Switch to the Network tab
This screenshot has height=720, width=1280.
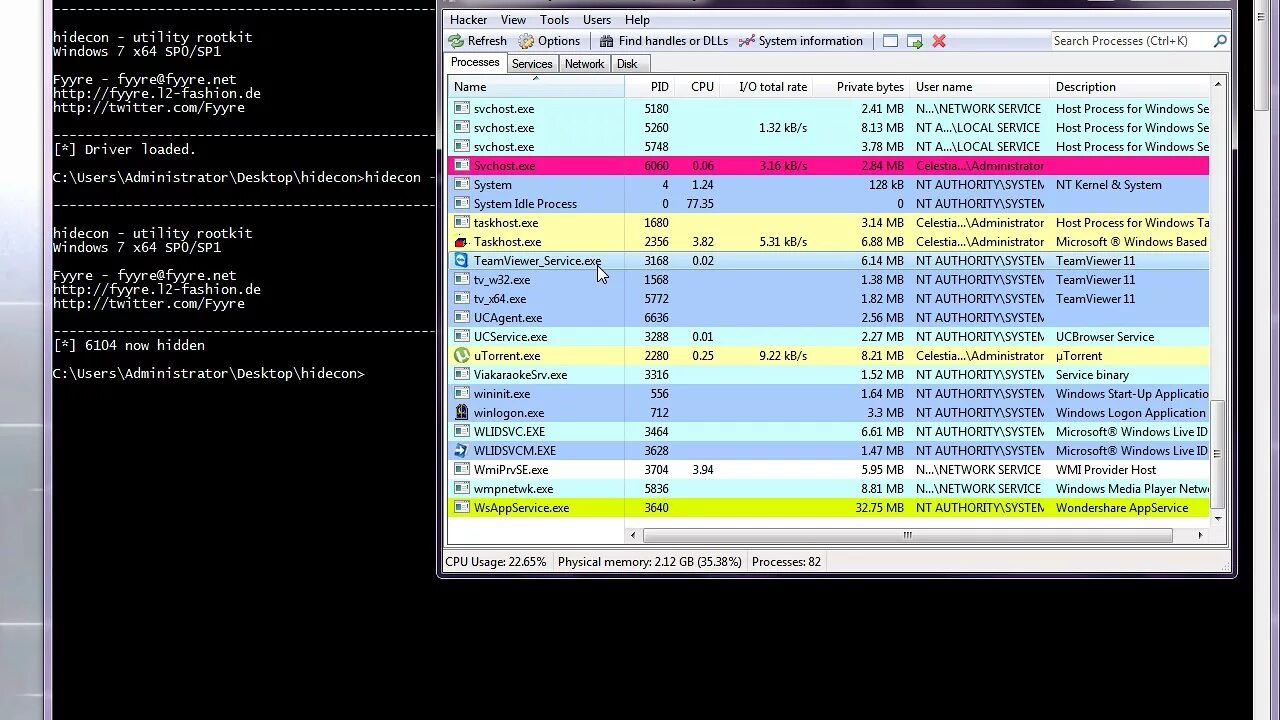click(x=584, y=64)
